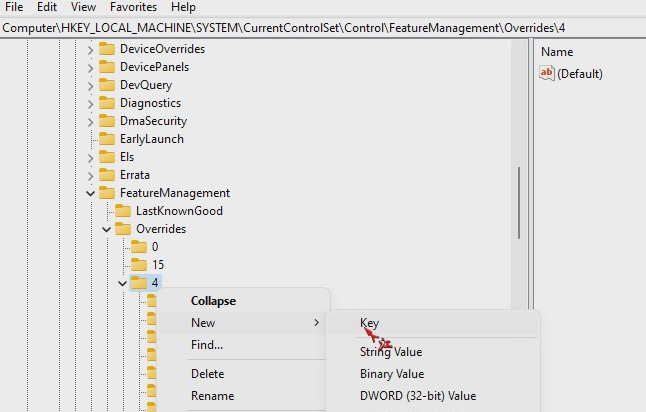Screen dimensions: 646x412
Task: Expand the DevicePanels key
Action: (x=91, y=68)
